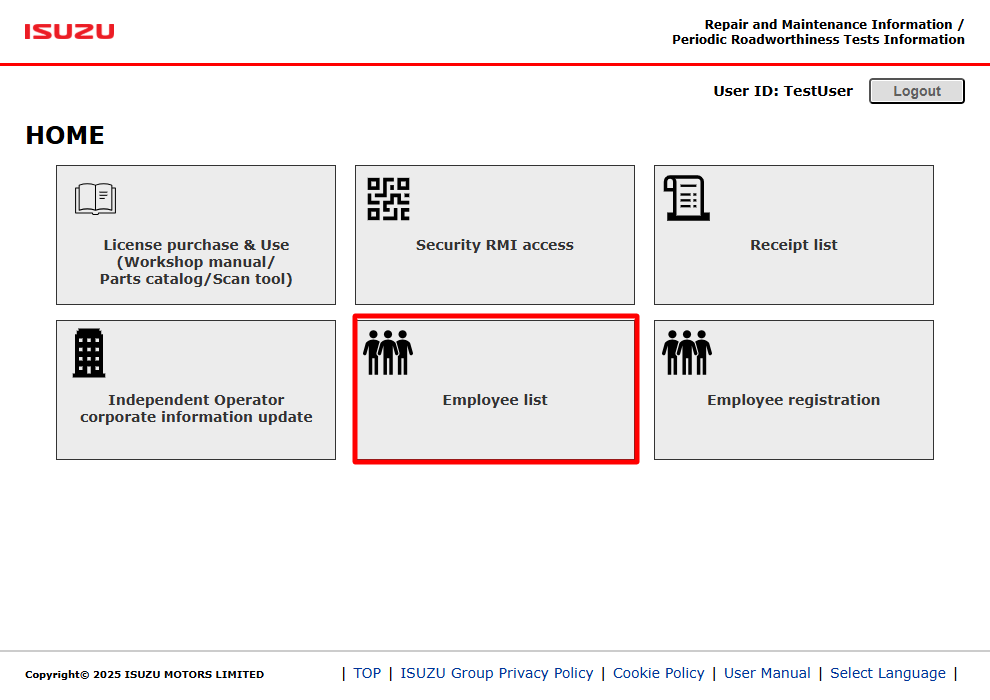Open the Employee registration tile
The height and width of the screenshot is (700, 990).
pyautogui.click(x=794, y=390)
